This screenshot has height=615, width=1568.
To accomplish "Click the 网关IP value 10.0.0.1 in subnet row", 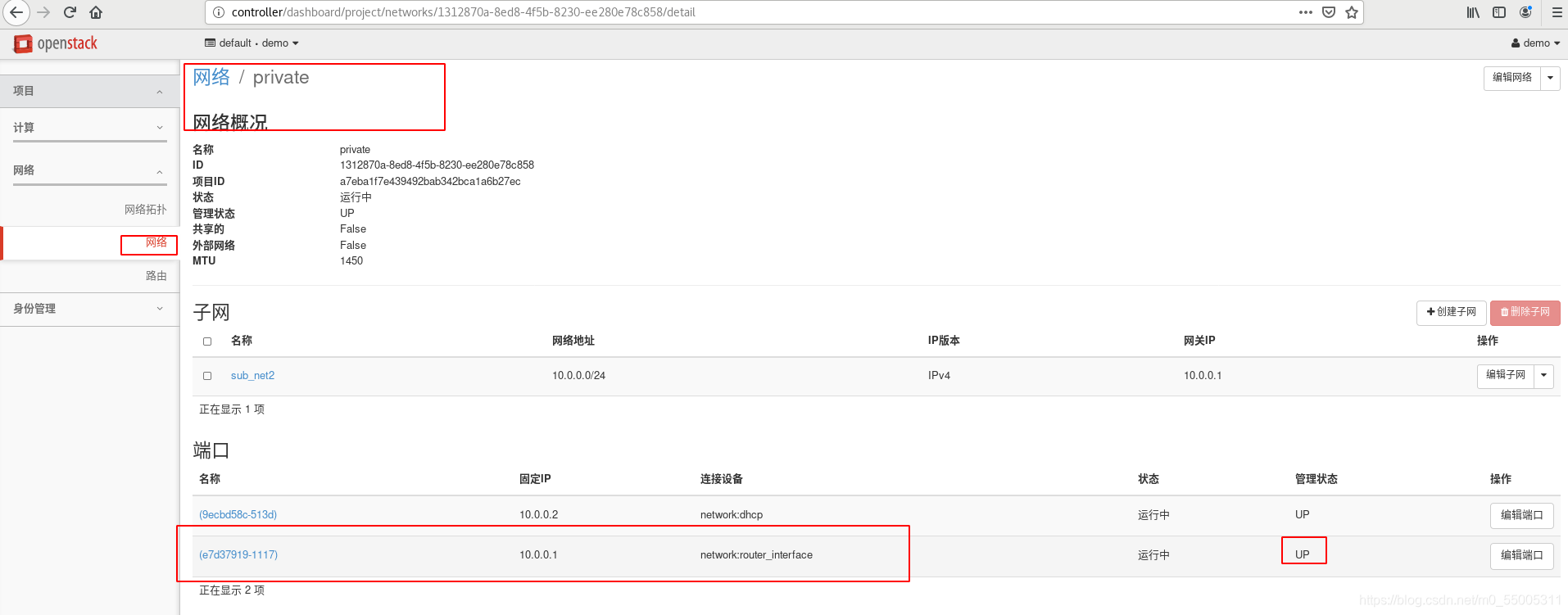I will pos(1203,376).
